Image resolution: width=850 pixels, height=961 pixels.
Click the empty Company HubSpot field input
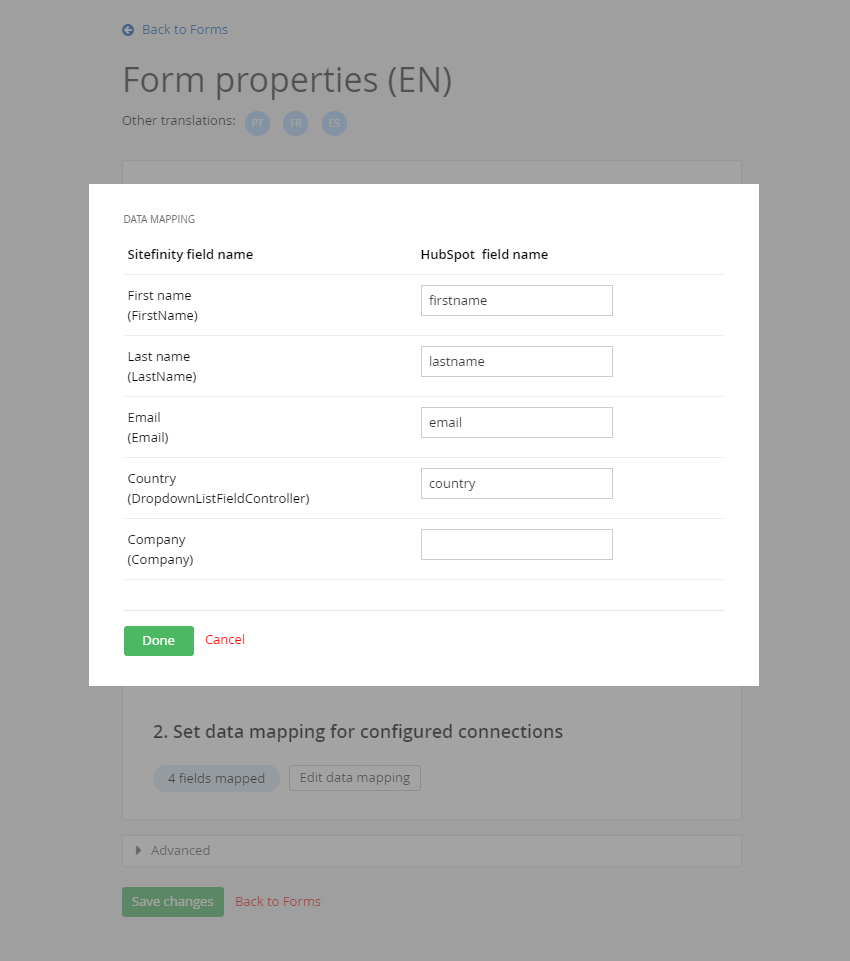tap(516, 544)
